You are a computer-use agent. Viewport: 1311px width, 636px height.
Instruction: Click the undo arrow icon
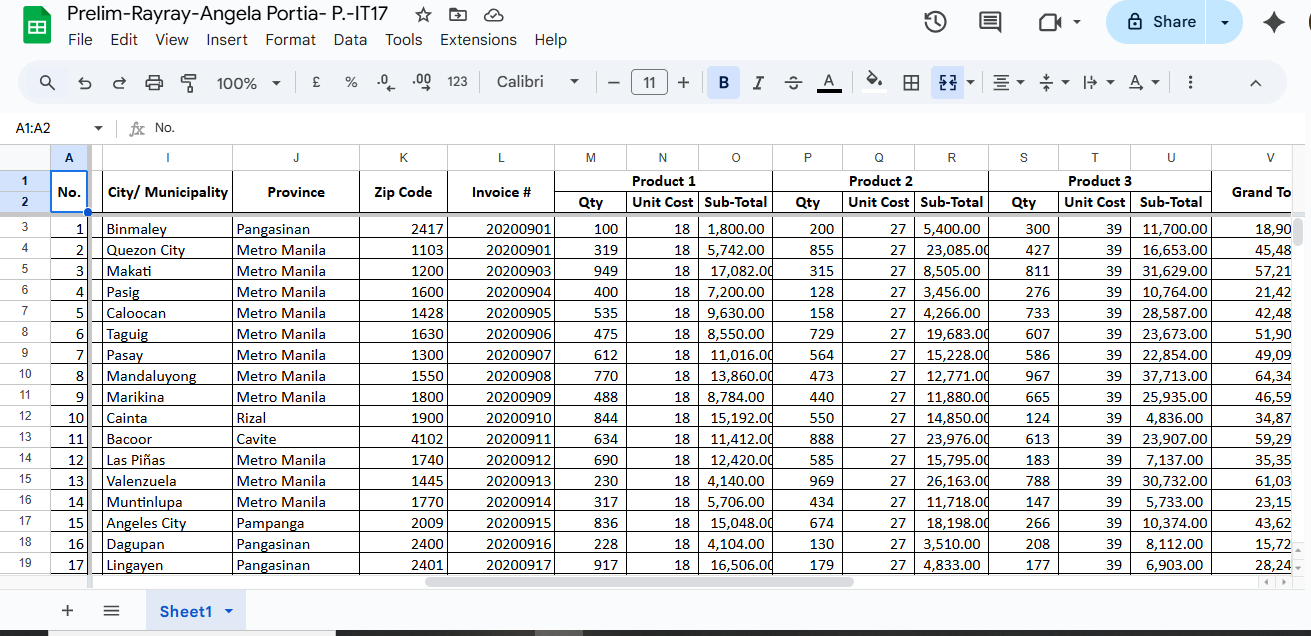(84, 83)
